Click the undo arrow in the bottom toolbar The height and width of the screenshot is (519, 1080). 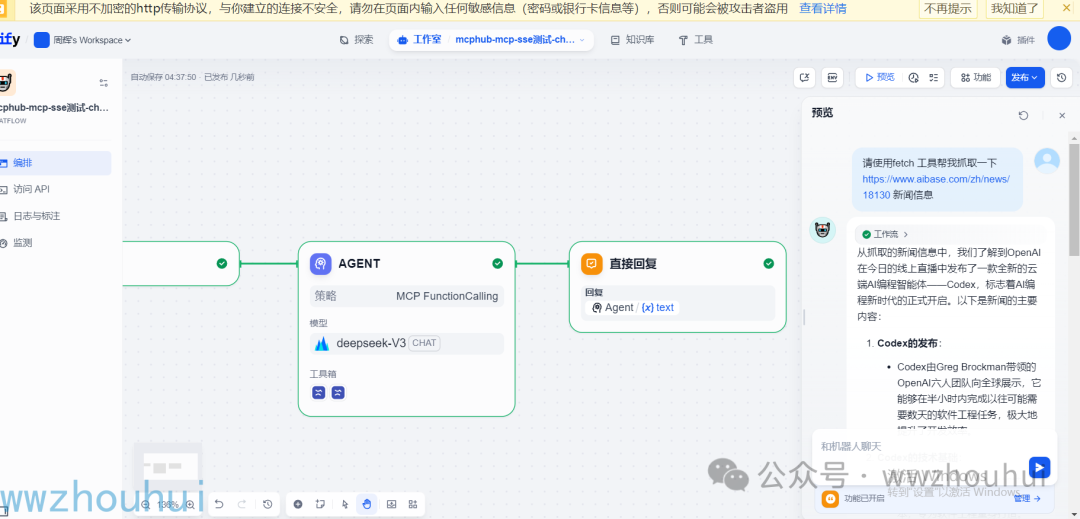(219, 505)
